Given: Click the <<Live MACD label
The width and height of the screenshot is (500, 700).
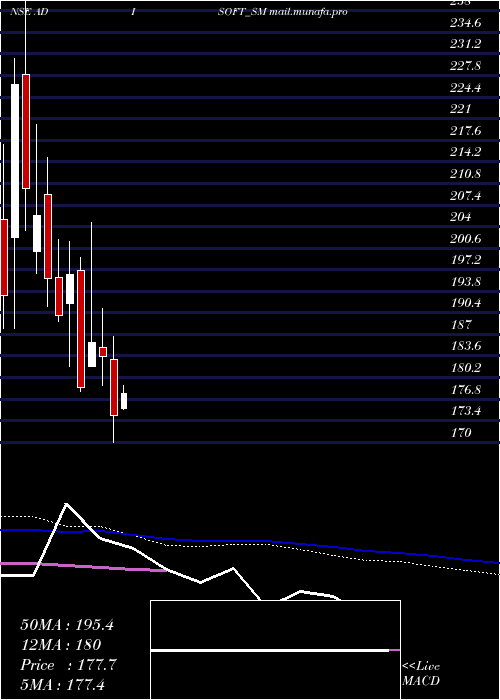Looking at the screenshot, I should [421, 673].
